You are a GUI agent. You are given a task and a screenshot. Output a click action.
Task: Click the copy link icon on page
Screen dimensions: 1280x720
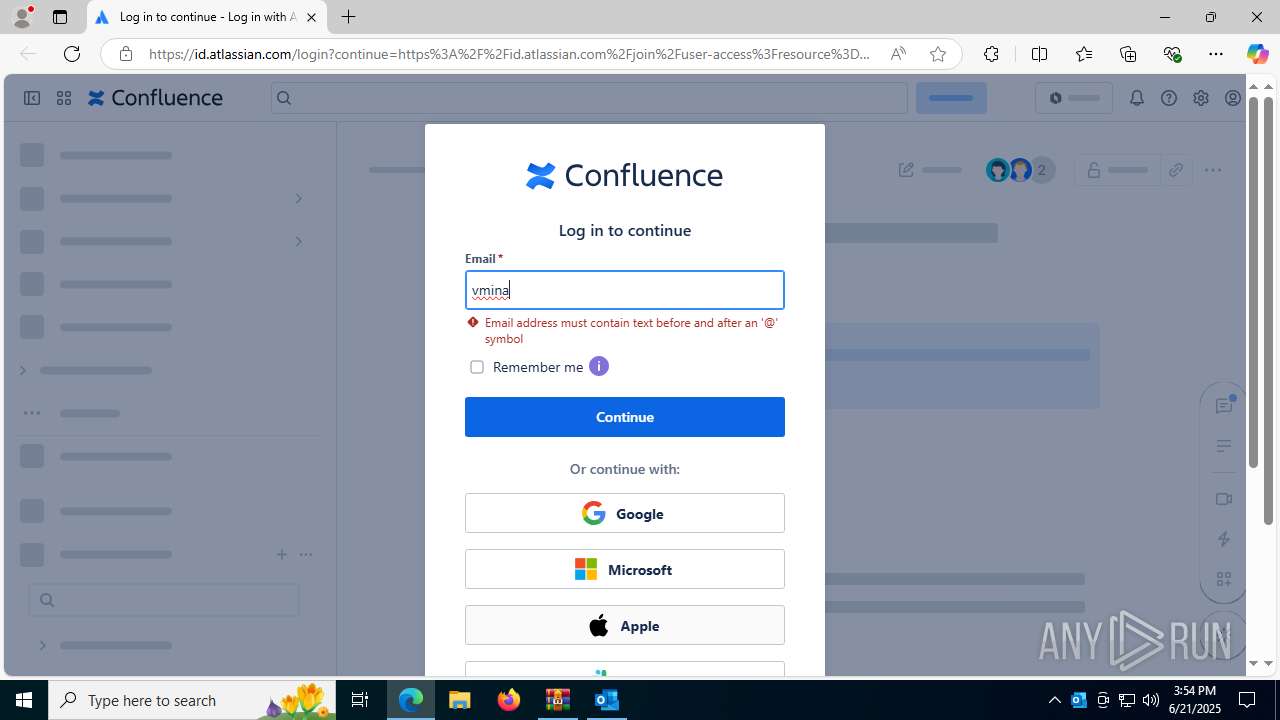[x=1176, y=170]
